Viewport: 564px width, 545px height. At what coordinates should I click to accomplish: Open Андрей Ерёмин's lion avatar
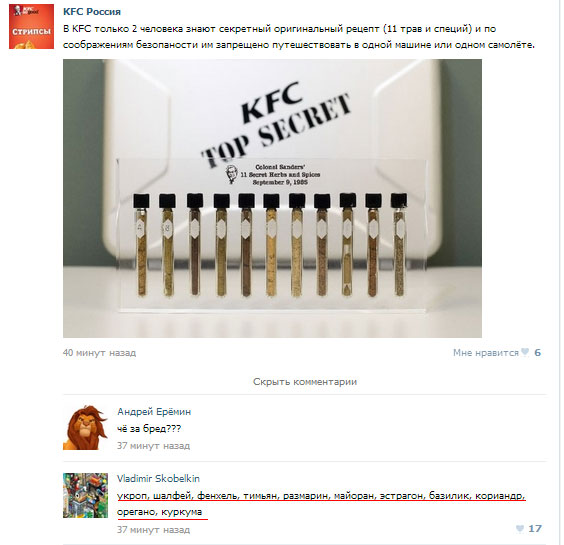tap(85, 427)
